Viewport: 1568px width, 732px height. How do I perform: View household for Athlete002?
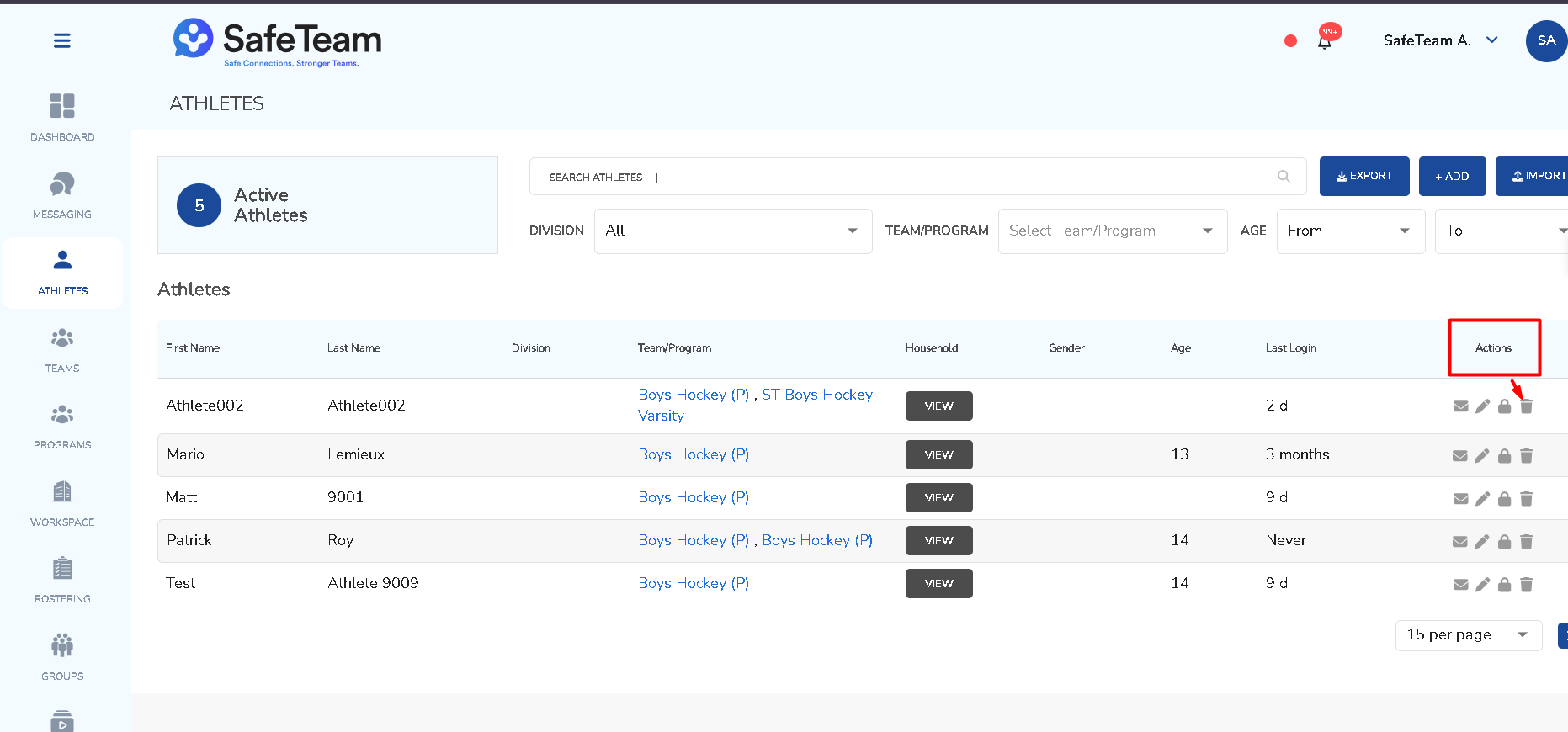[x=939, y=406]
